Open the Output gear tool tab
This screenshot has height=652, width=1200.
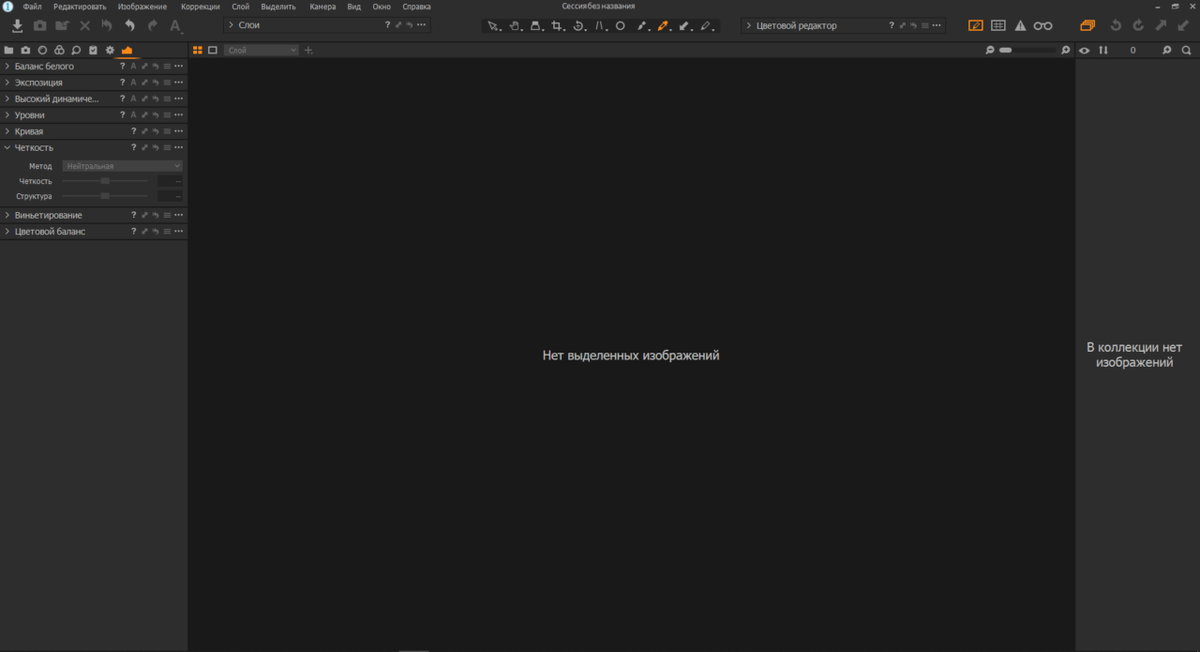110,50
